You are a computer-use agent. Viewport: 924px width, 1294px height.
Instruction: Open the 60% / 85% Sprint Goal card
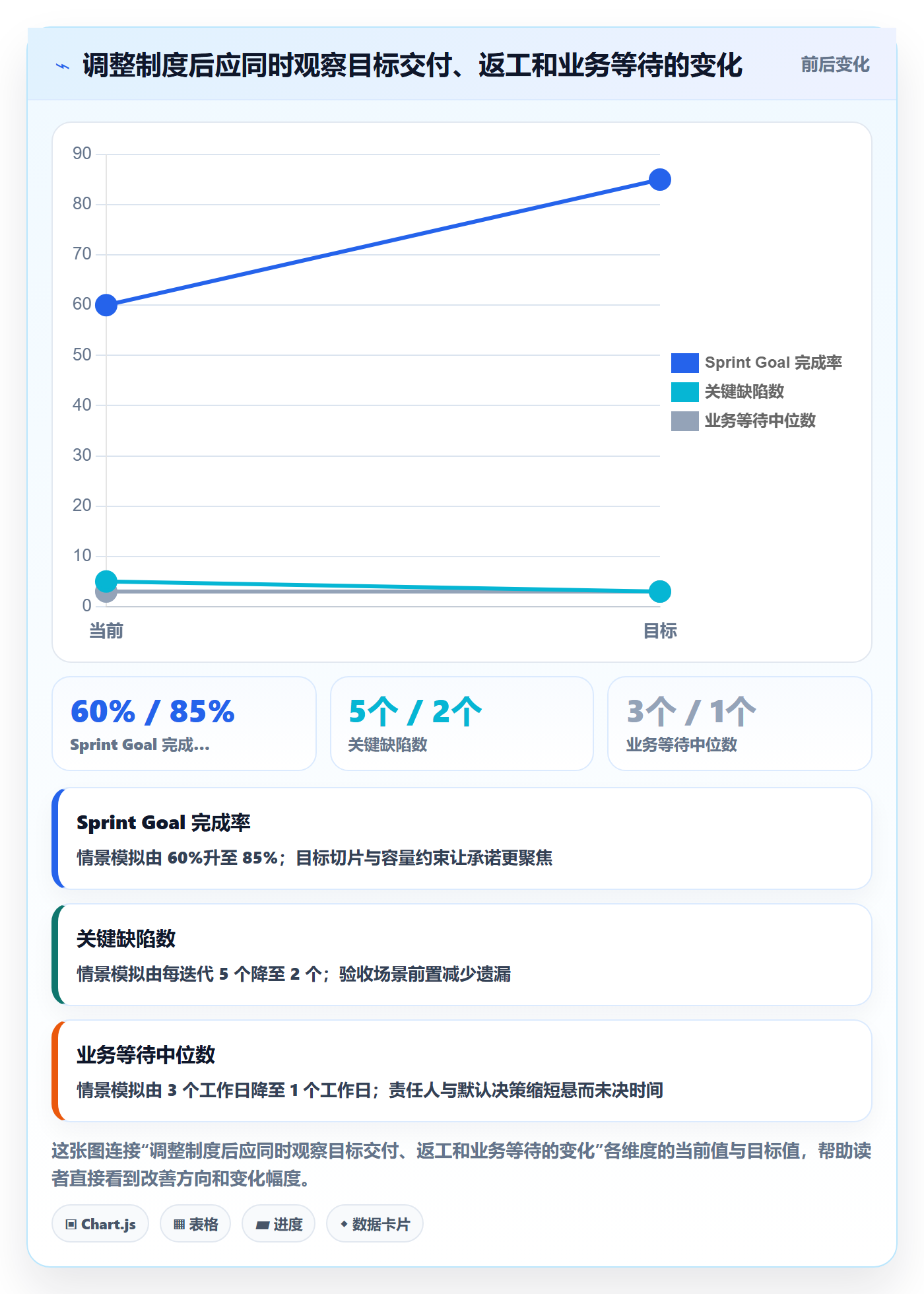coord(184,724)
